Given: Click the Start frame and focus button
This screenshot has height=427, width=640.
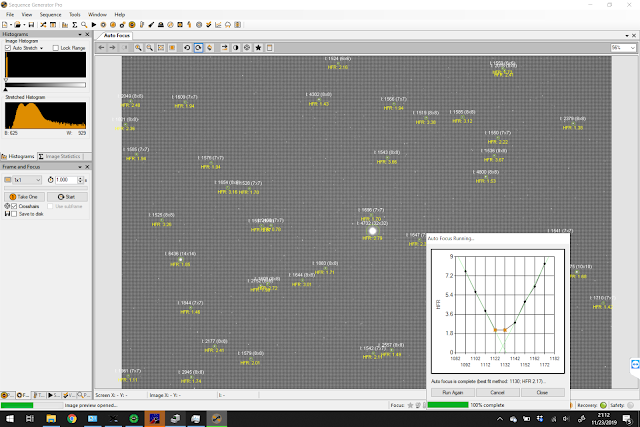Looking at the screenshot, I should [x=67, y=197].
